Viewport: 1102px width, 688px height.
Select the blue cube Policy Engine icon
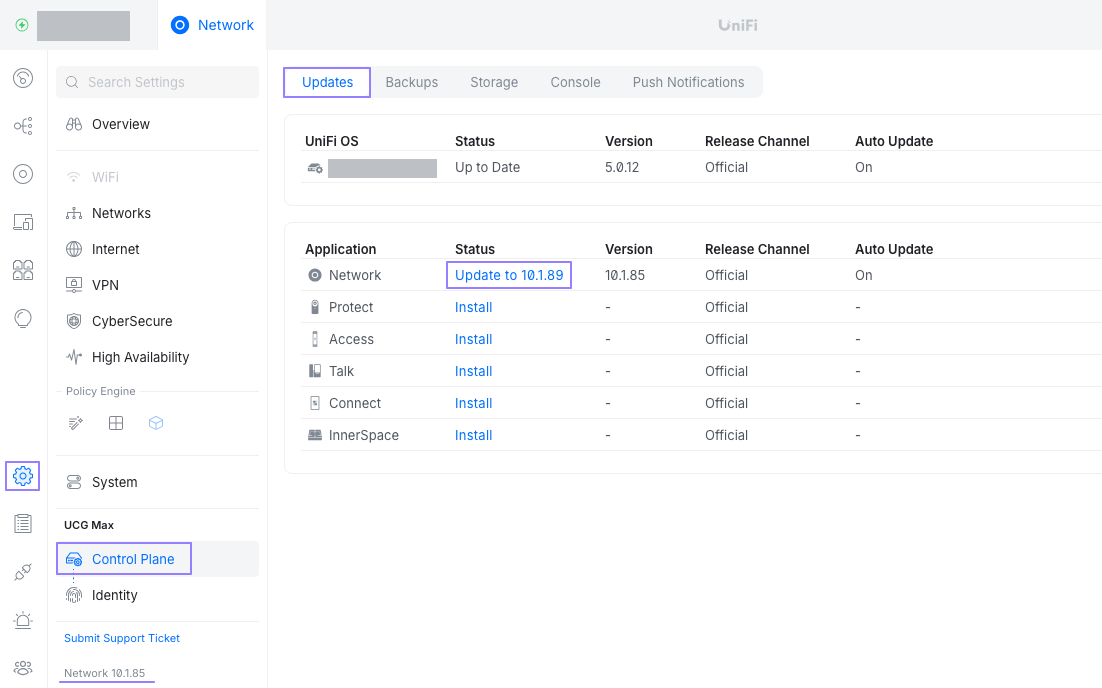156,423
